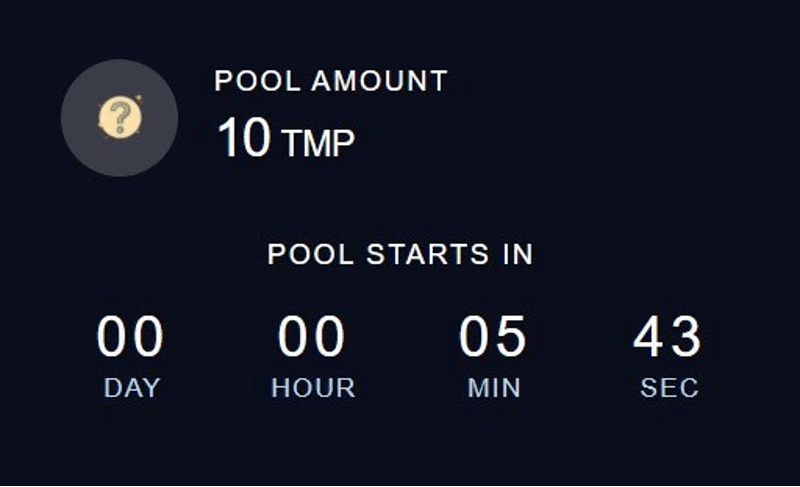Click the question mark token icon
This screenshot has width=800, height=487.
[x=119, y=118]
